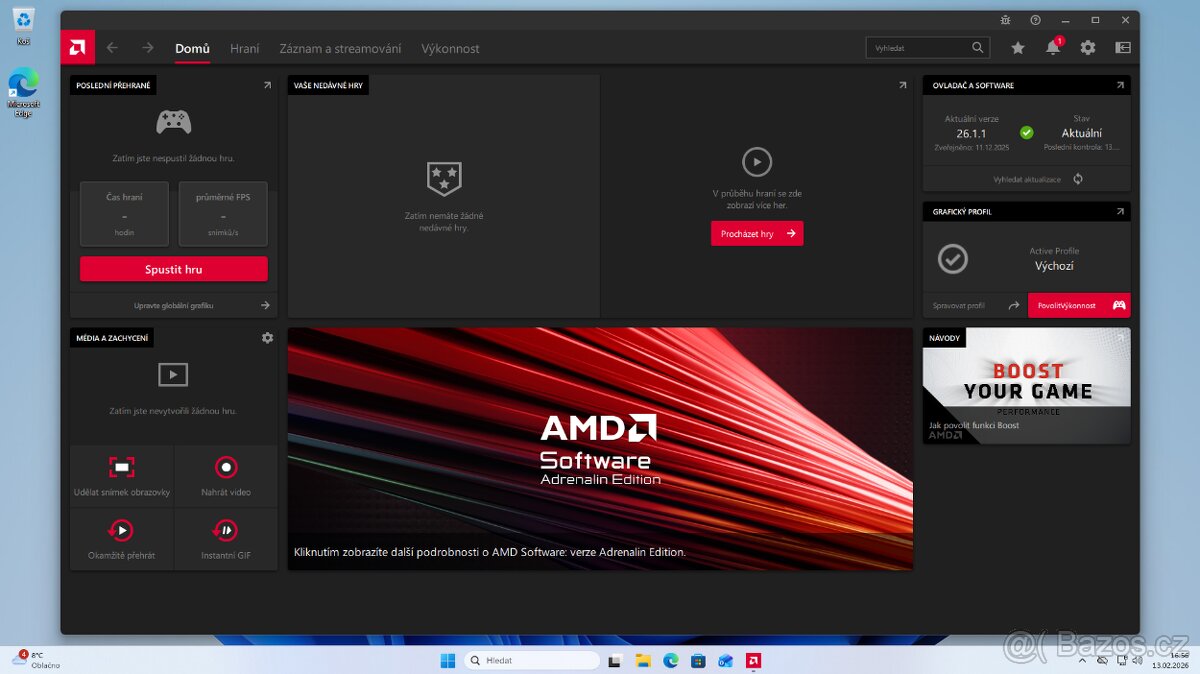This screenshot has height=674, width=1200.
Task: Click the Vyhledat search field
Action: point(918,48)
